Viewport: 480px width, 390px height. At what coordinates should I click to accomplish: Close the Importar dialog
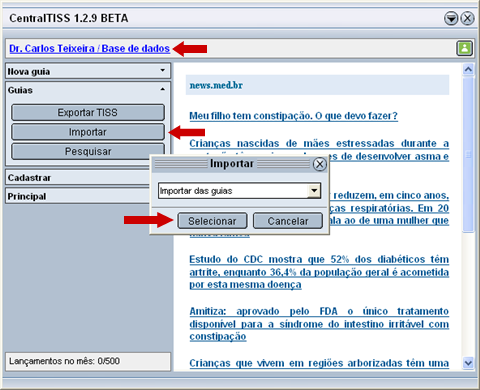pos(320,164)
